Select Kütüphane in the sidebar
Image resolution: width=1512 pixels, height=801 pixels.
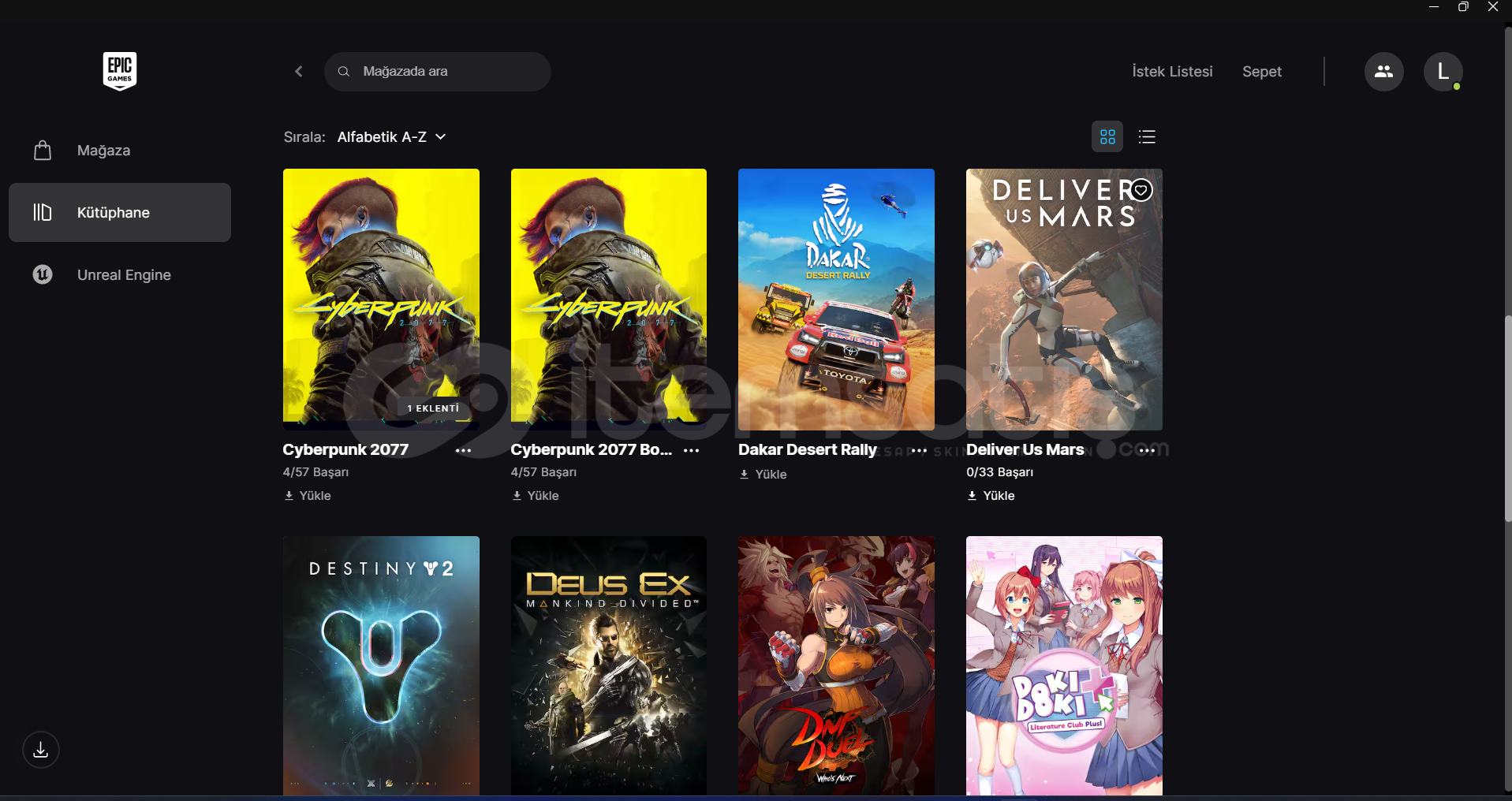(120, 213)
